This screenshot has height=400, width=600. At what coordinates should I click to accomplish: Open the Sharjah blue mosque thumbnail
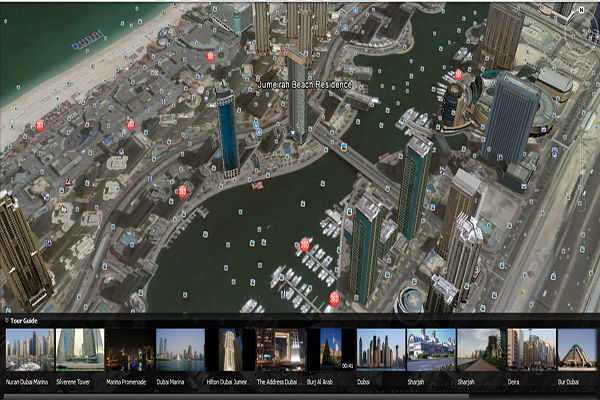431,350
